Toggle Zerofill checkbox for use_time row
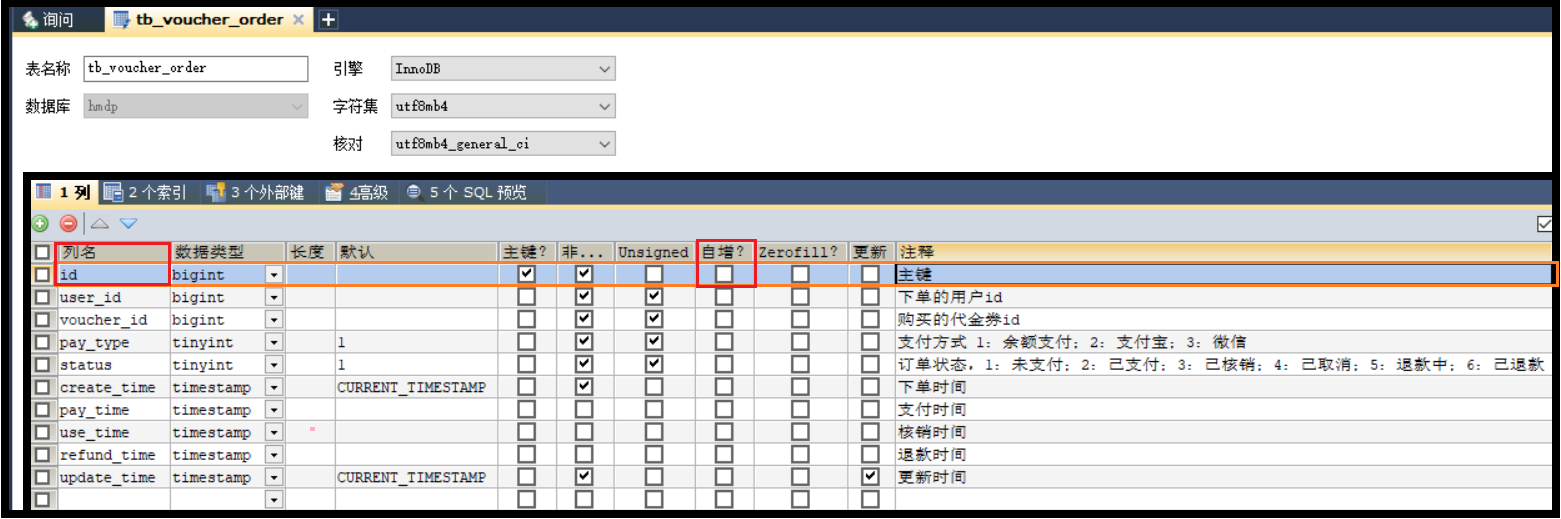 pos(801,432)
